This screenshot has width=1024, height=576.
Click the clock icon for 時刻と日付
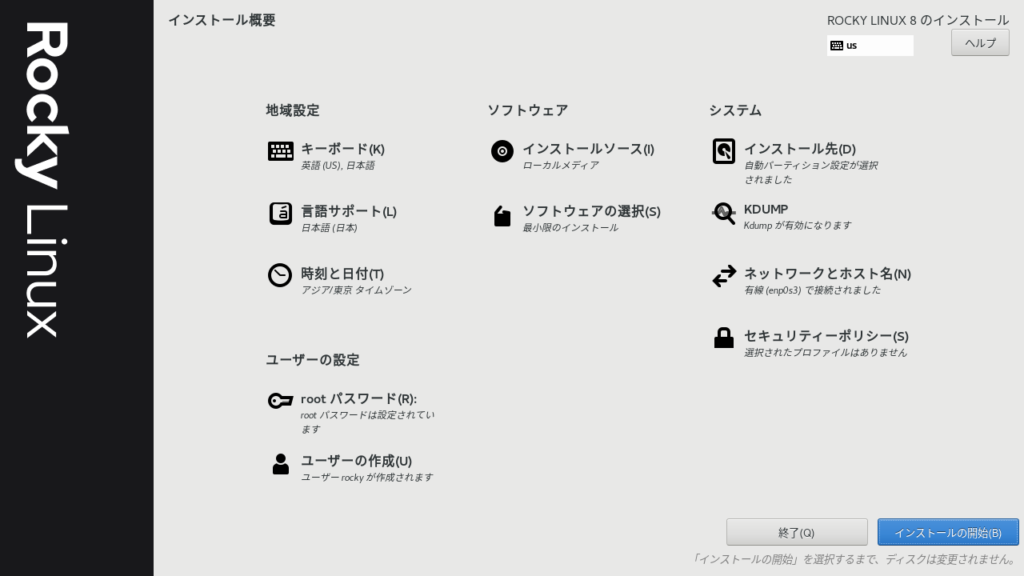(x=280, y=275)
